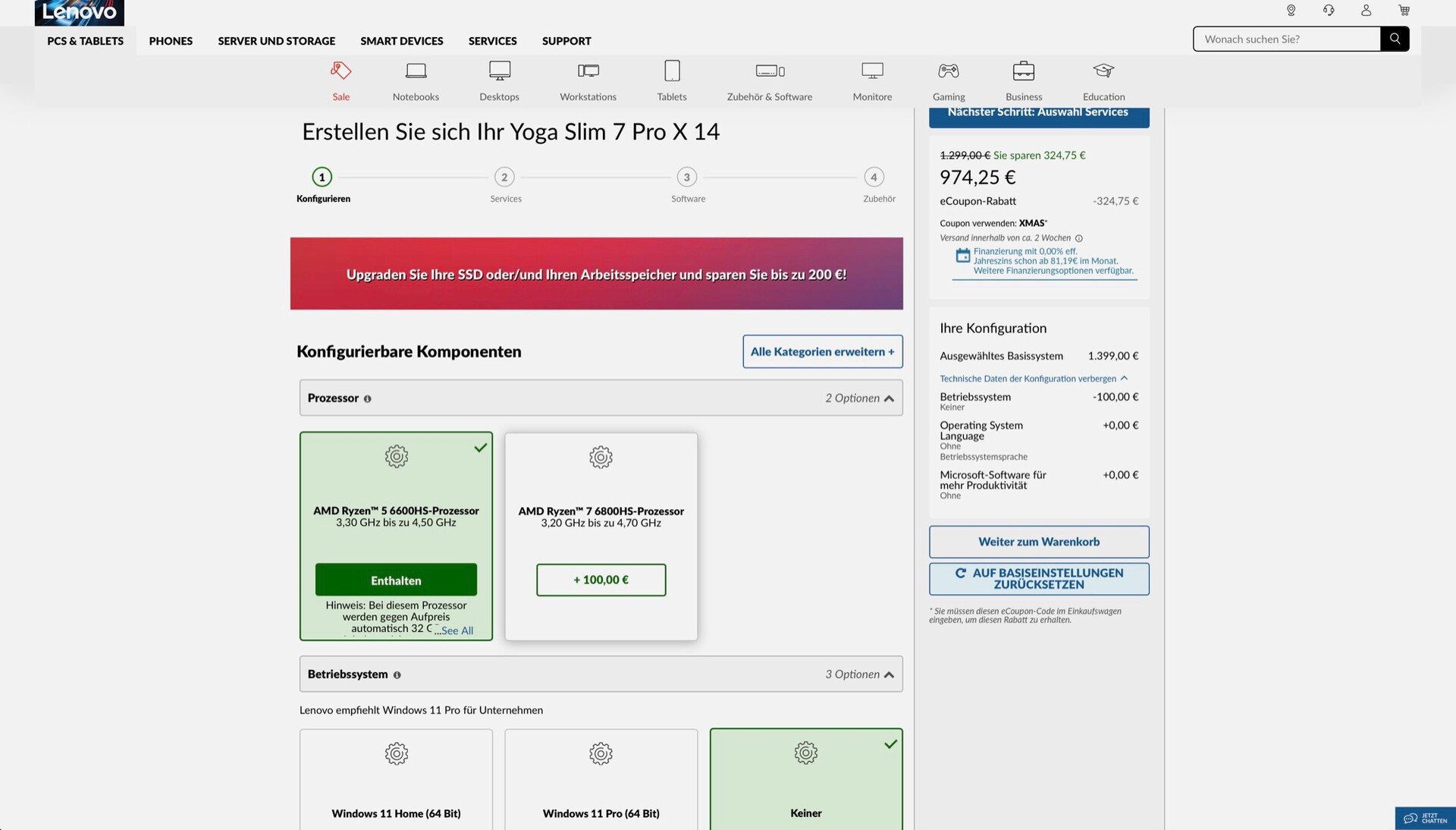
Task: Click the Prozessor info icon
Action: (368, 399)
